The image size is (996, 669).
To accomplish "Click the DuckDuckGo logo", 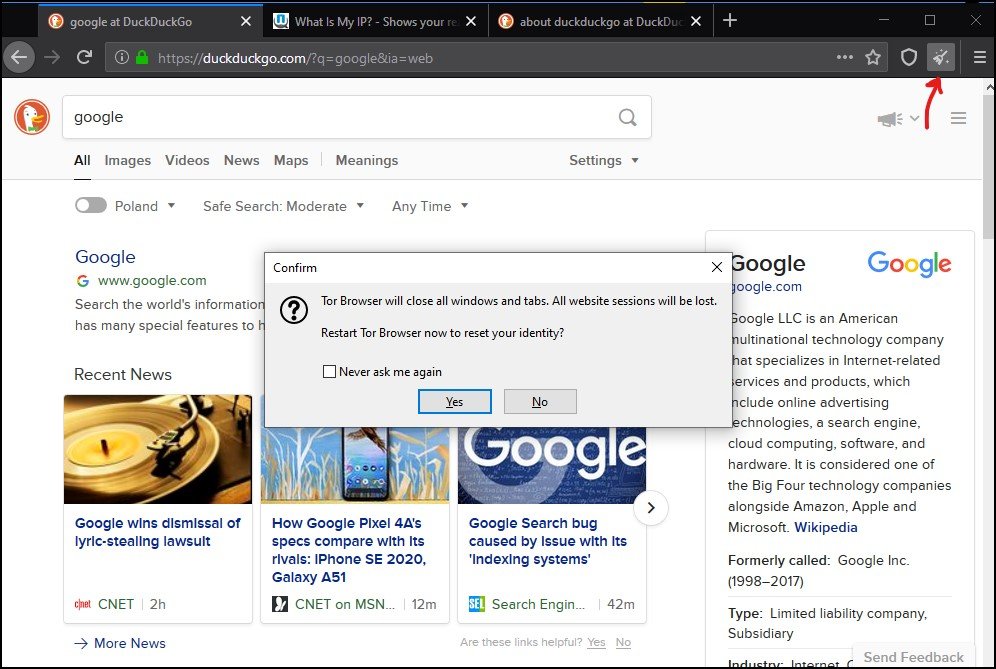I will (32, 117).
